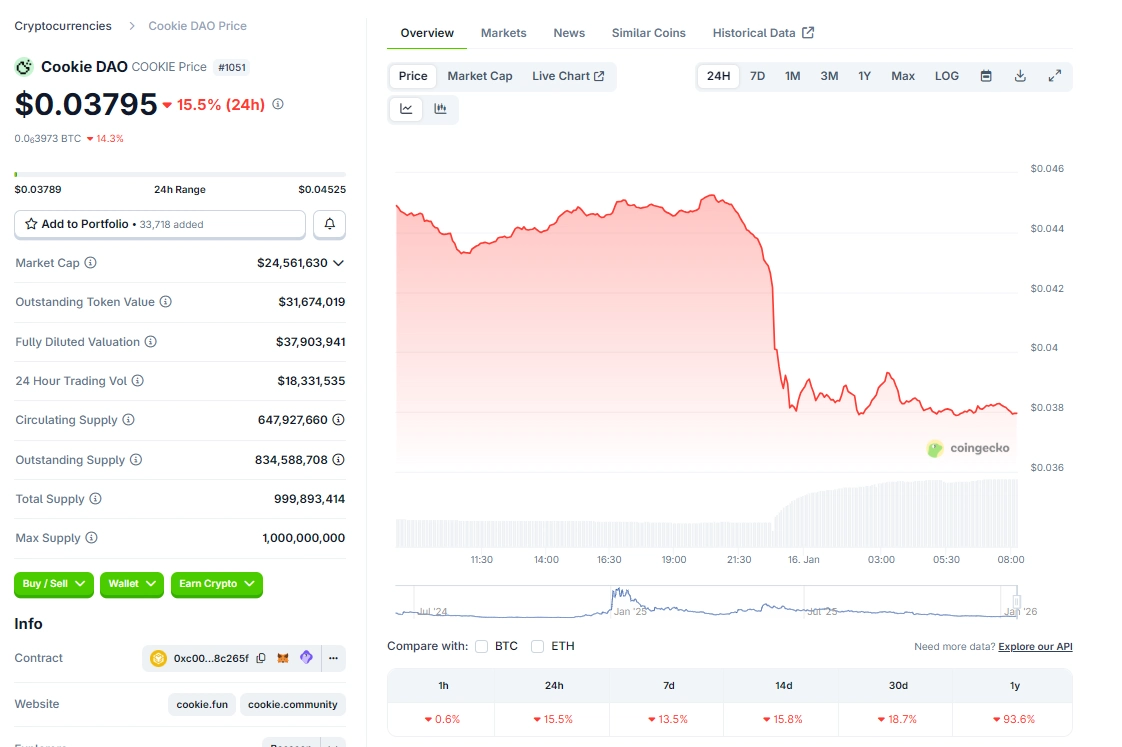This screenshot has width=1122, height=747.
Task: Enable the ETH comparison checkbox
Action: tap(538, 647)
